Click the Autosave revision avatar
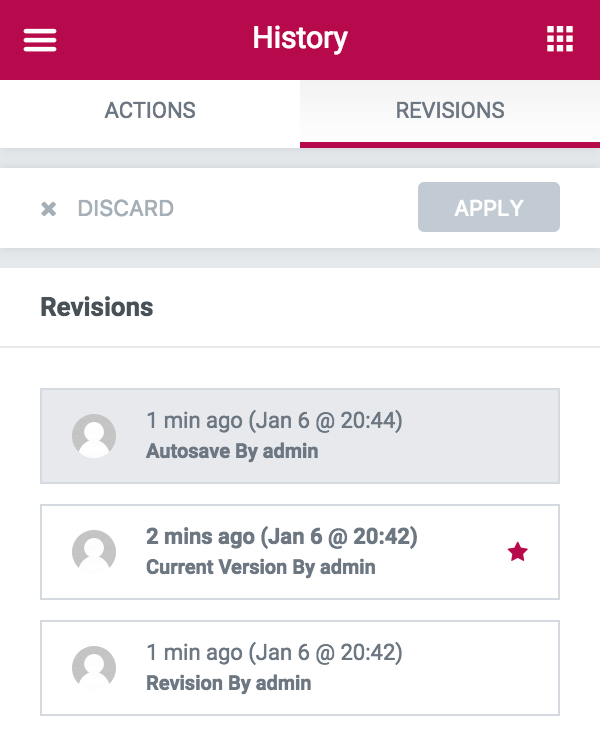The width and height of the screenshot is (600, 756). point(94,436)
